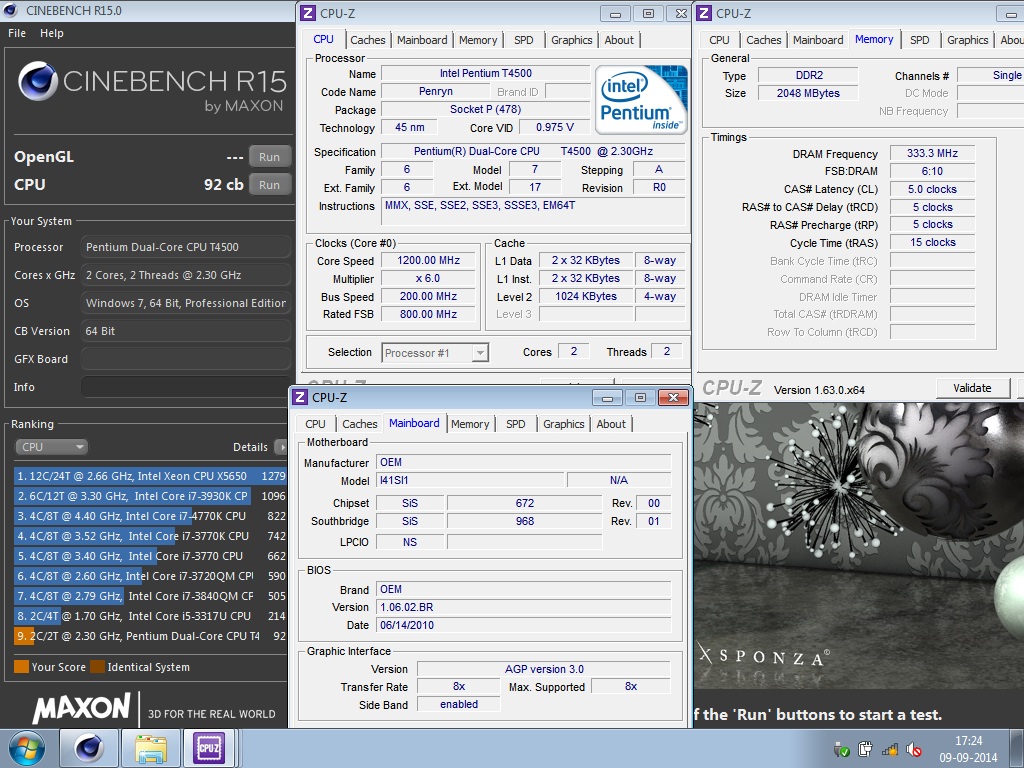Run the OpenGL benchmark
Viewport: 1024px width, 768px height.
coord(269,157)
